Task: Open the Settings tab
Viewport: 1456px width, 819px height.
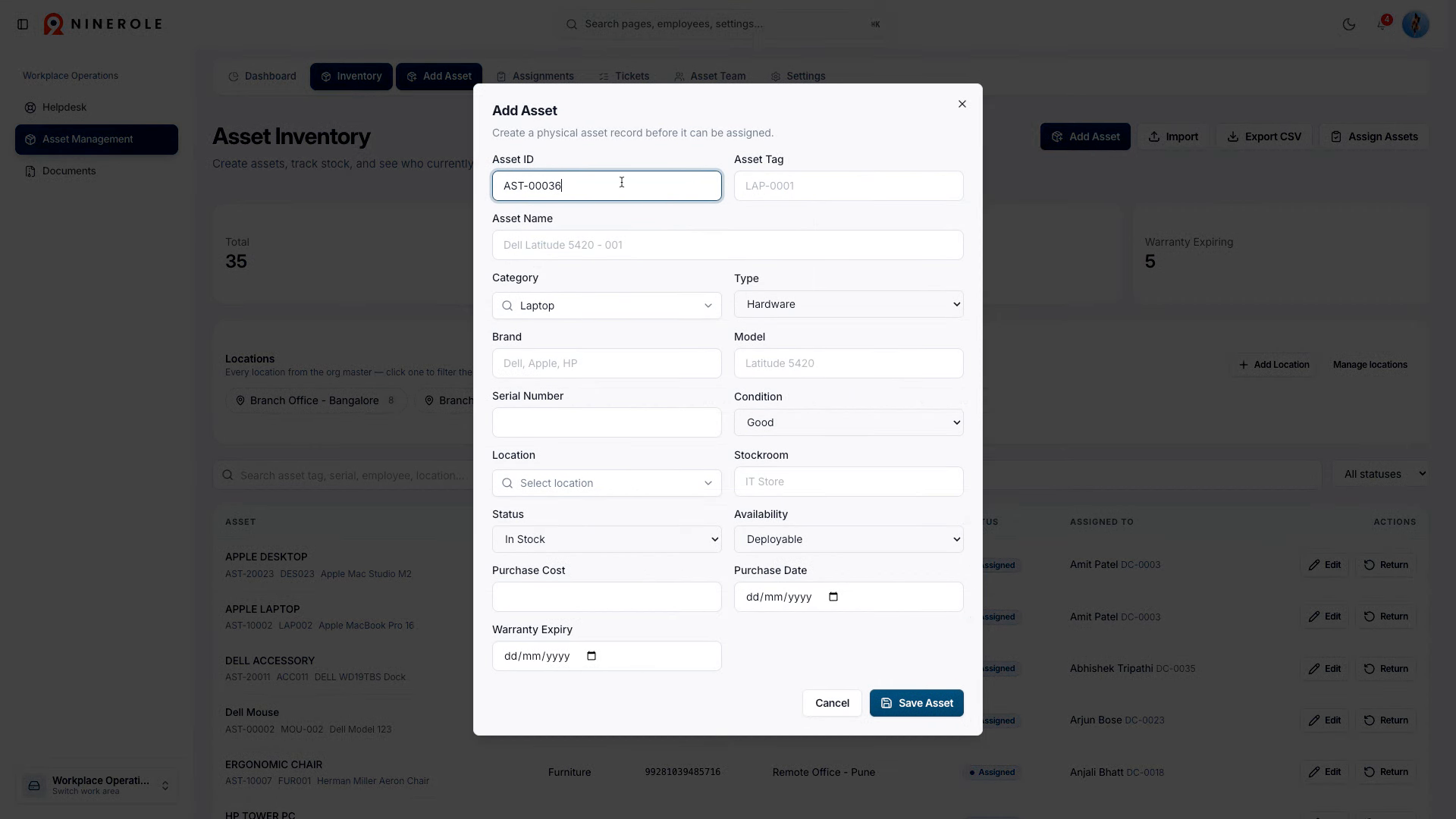Action: (798, 77)
